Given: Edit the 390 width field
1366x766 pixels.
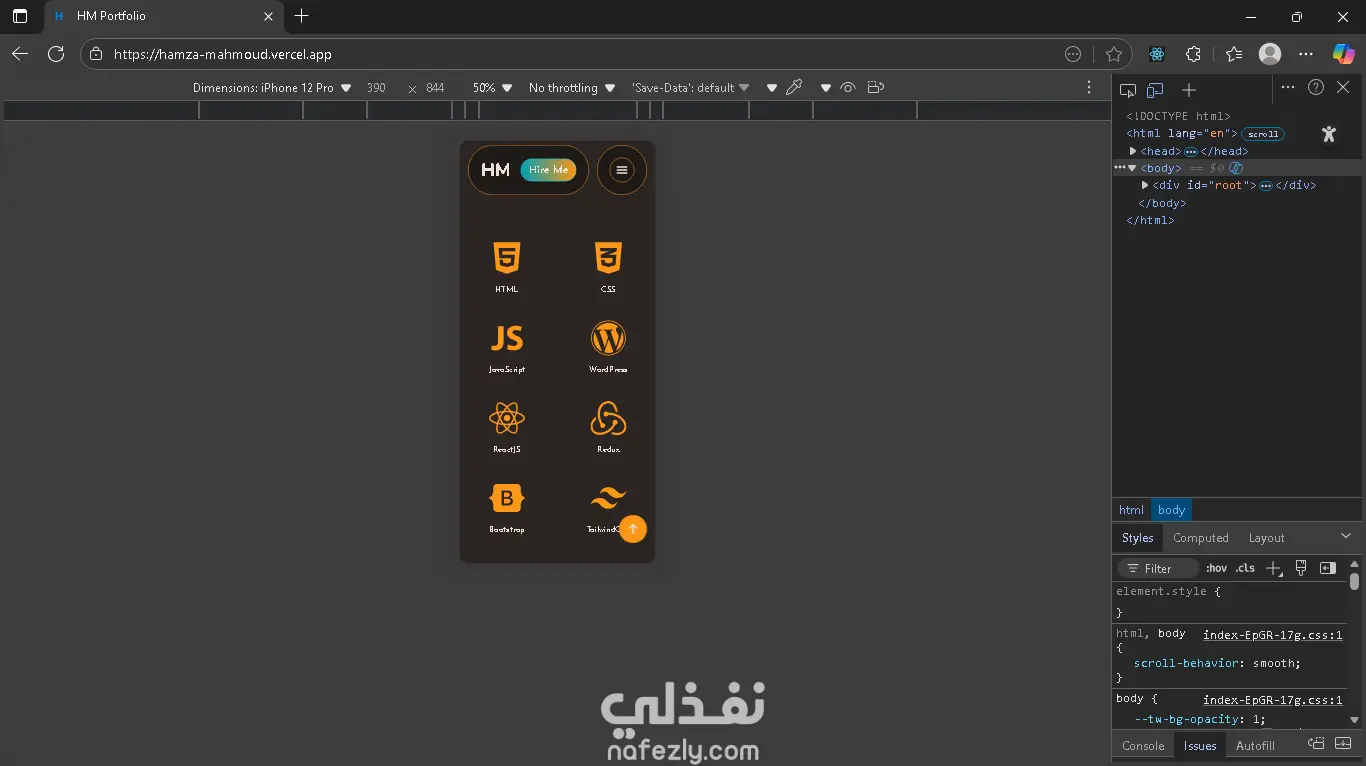Looking at the screenshot, I should pos(377,88).
